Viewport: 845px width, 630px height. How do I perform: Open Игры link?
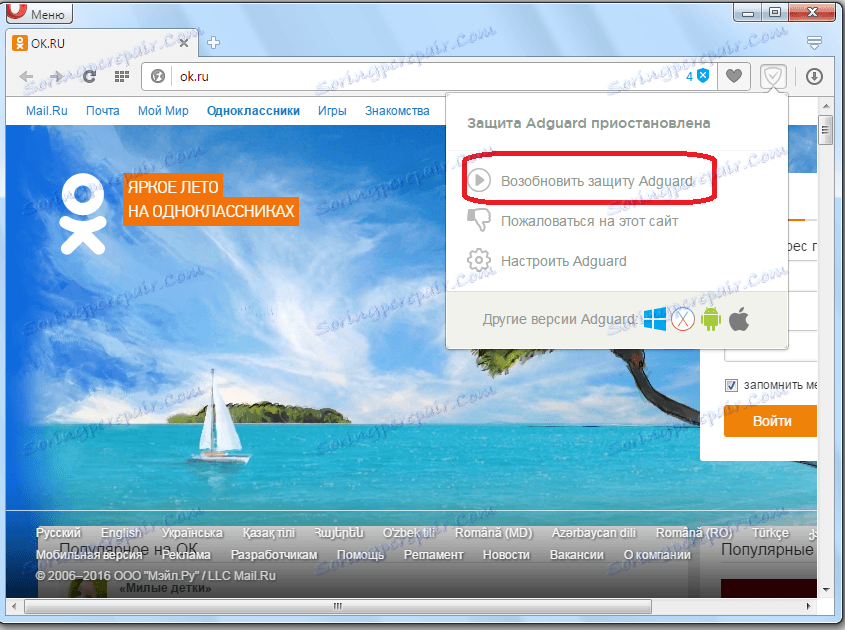[x=332, y=111]
